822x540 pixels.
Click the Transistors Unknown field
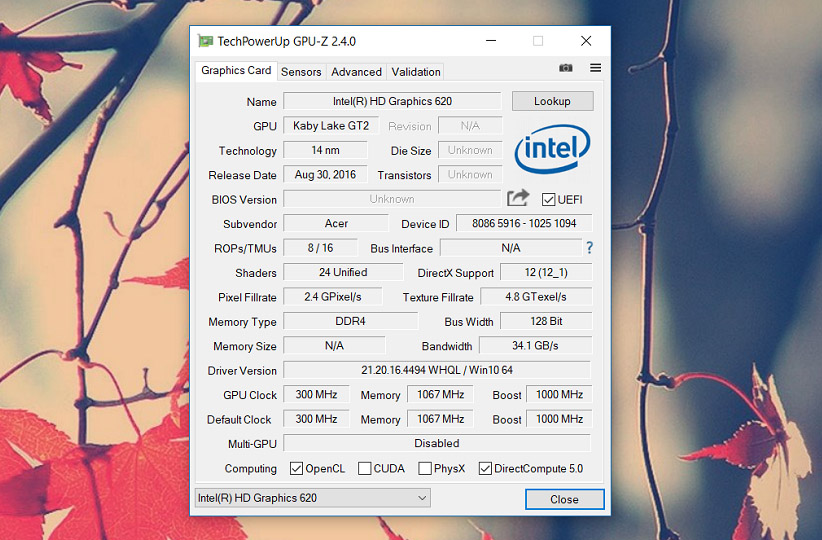point(470,175)
